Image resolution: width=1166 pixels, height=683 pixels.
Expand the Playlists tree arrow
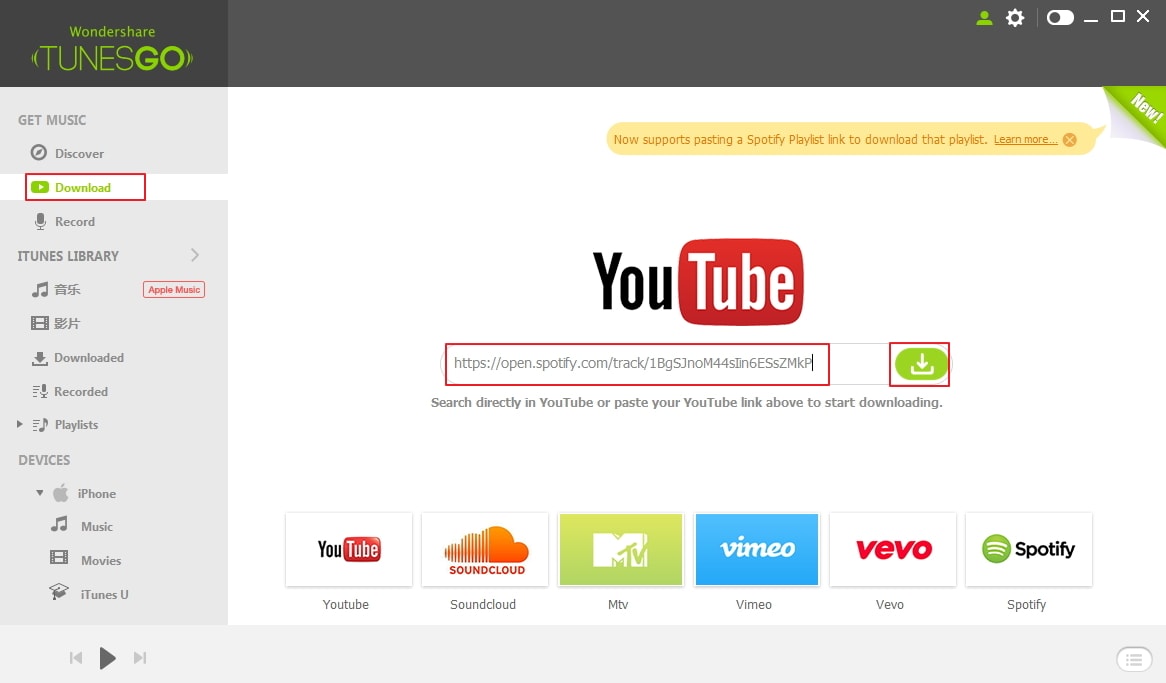click(x=20, y=424)
